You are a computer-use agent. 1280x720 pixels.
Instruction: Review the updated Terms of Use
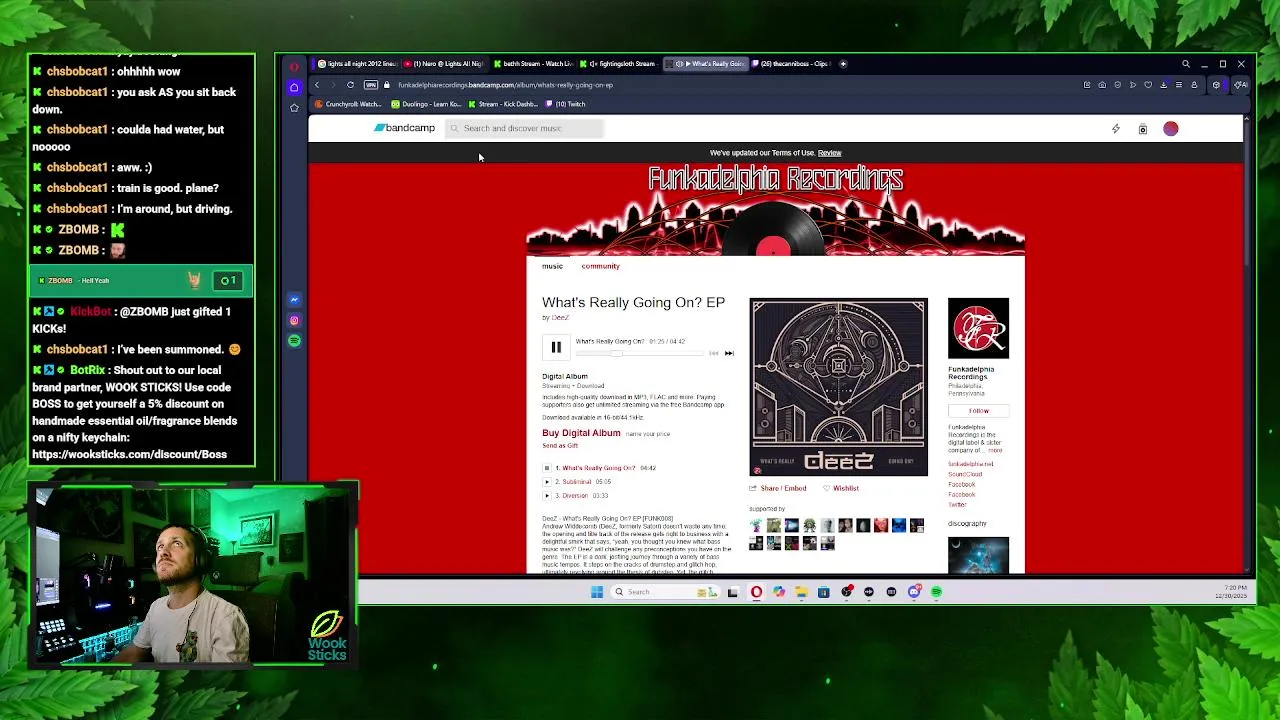(x=829, y=153)
